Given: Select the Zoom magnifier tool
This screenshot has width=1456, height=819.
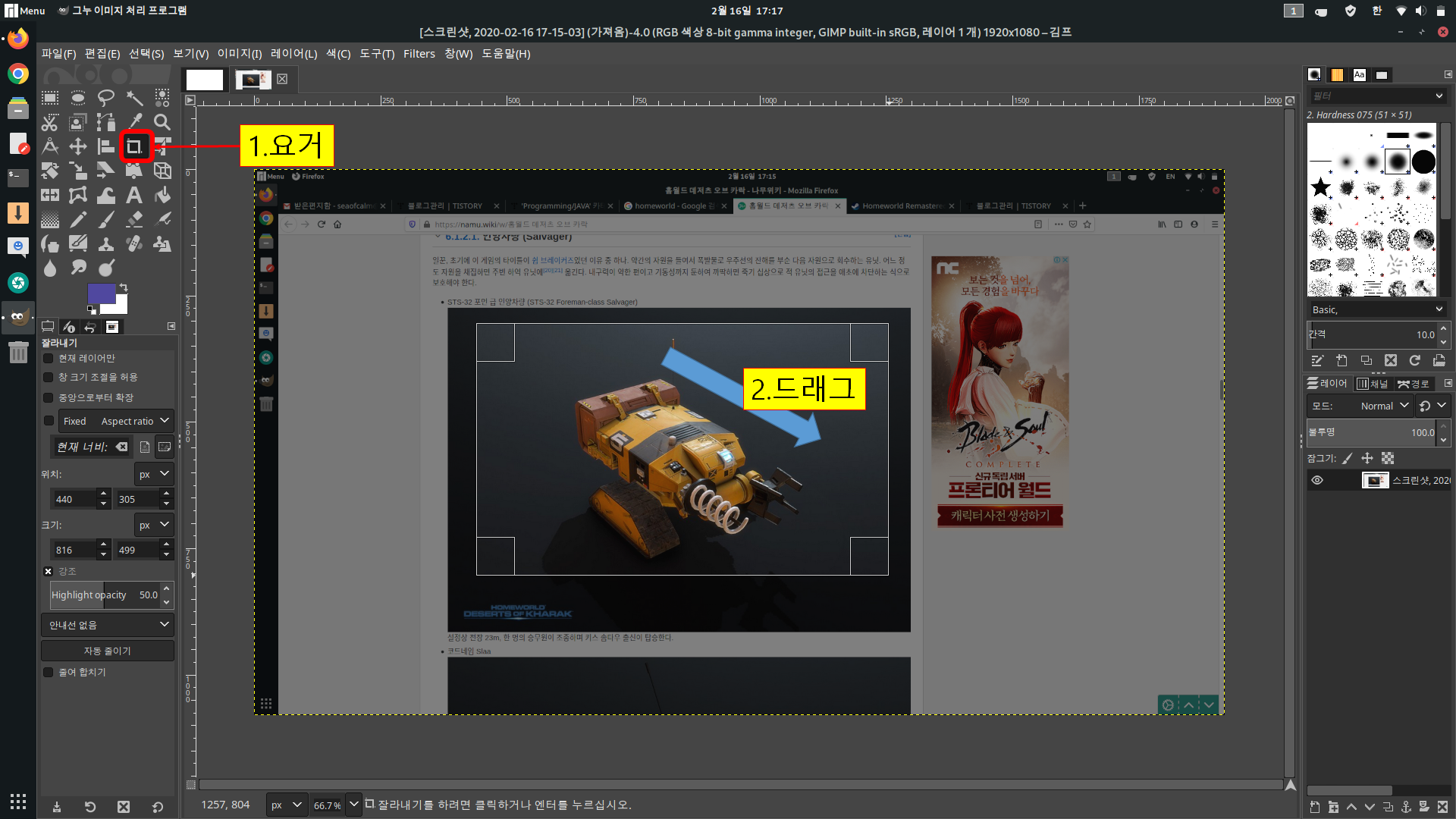Looking at the screenshot, I should coord(162,122).
